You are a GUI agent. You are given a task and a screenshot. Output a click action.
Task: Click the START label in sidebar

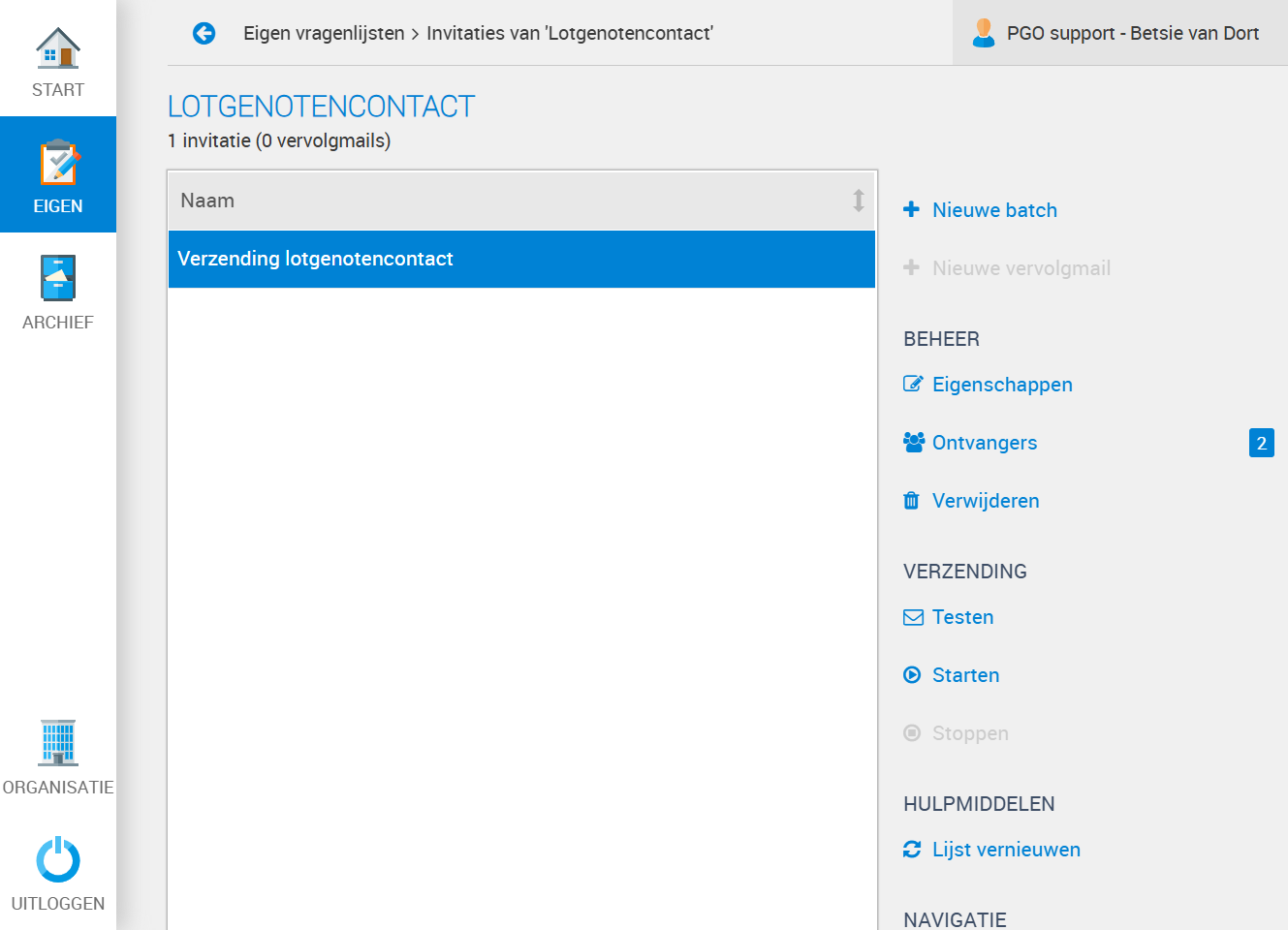[x=58, y=90]
